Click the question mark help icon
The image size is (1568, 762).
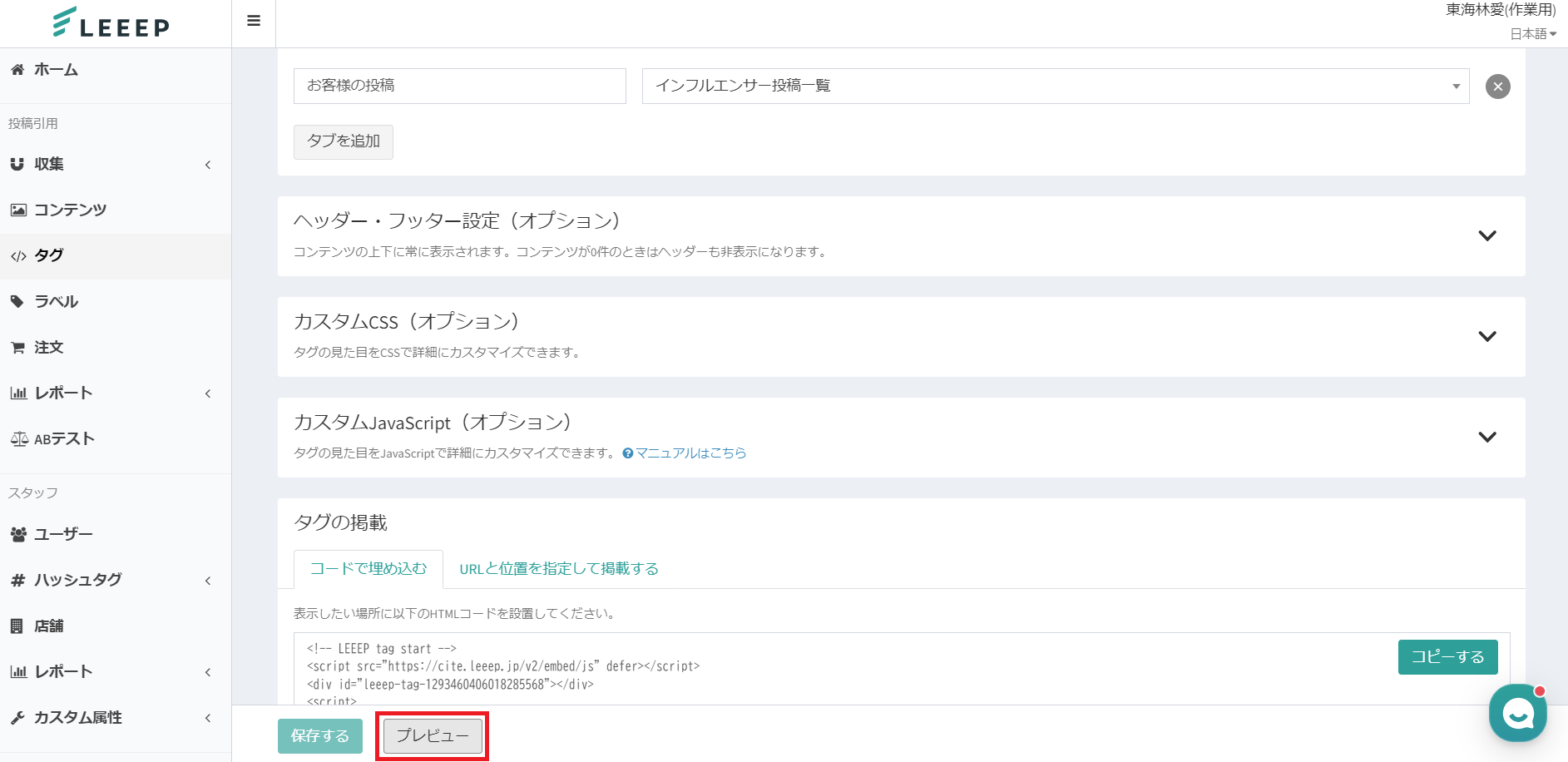click(628, 453)
